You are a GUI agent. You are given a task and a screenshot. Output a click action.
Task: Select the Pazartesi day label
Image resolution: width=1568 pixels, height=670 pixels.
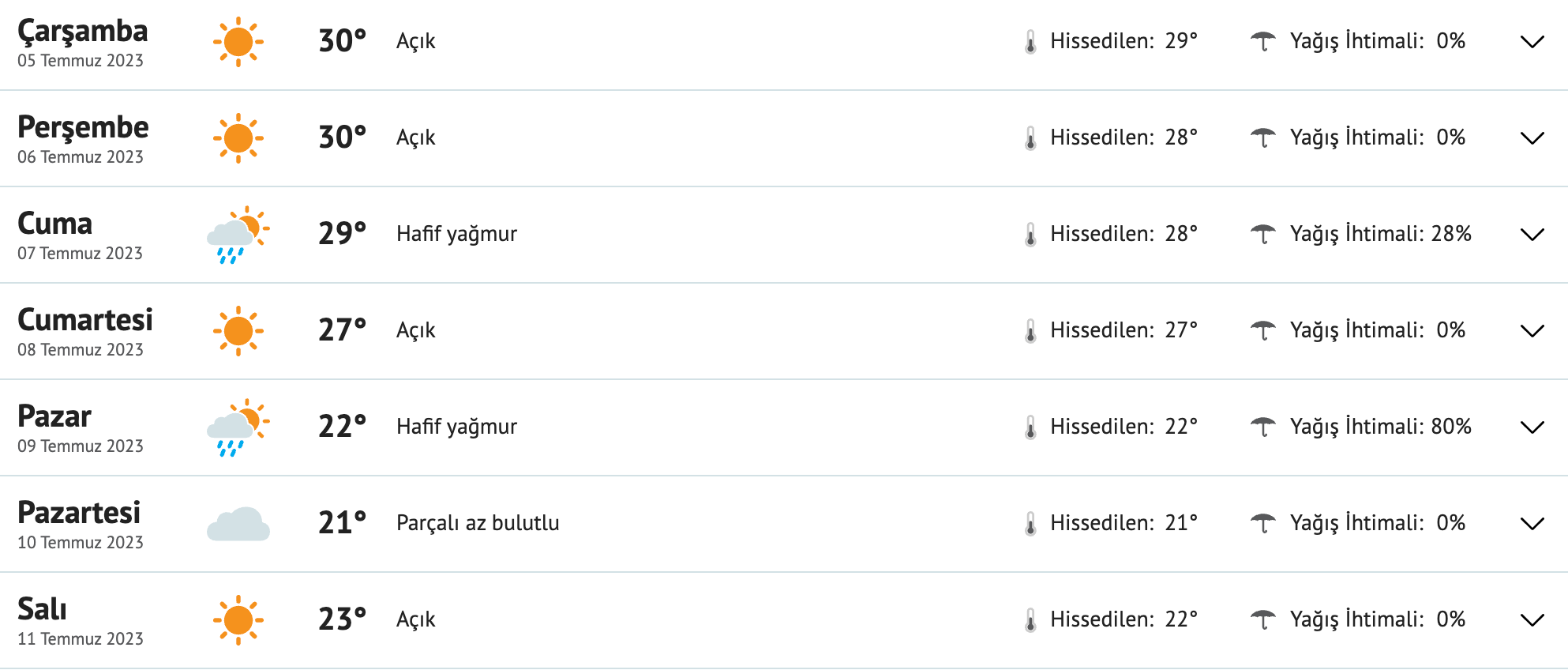pos(79,514)
